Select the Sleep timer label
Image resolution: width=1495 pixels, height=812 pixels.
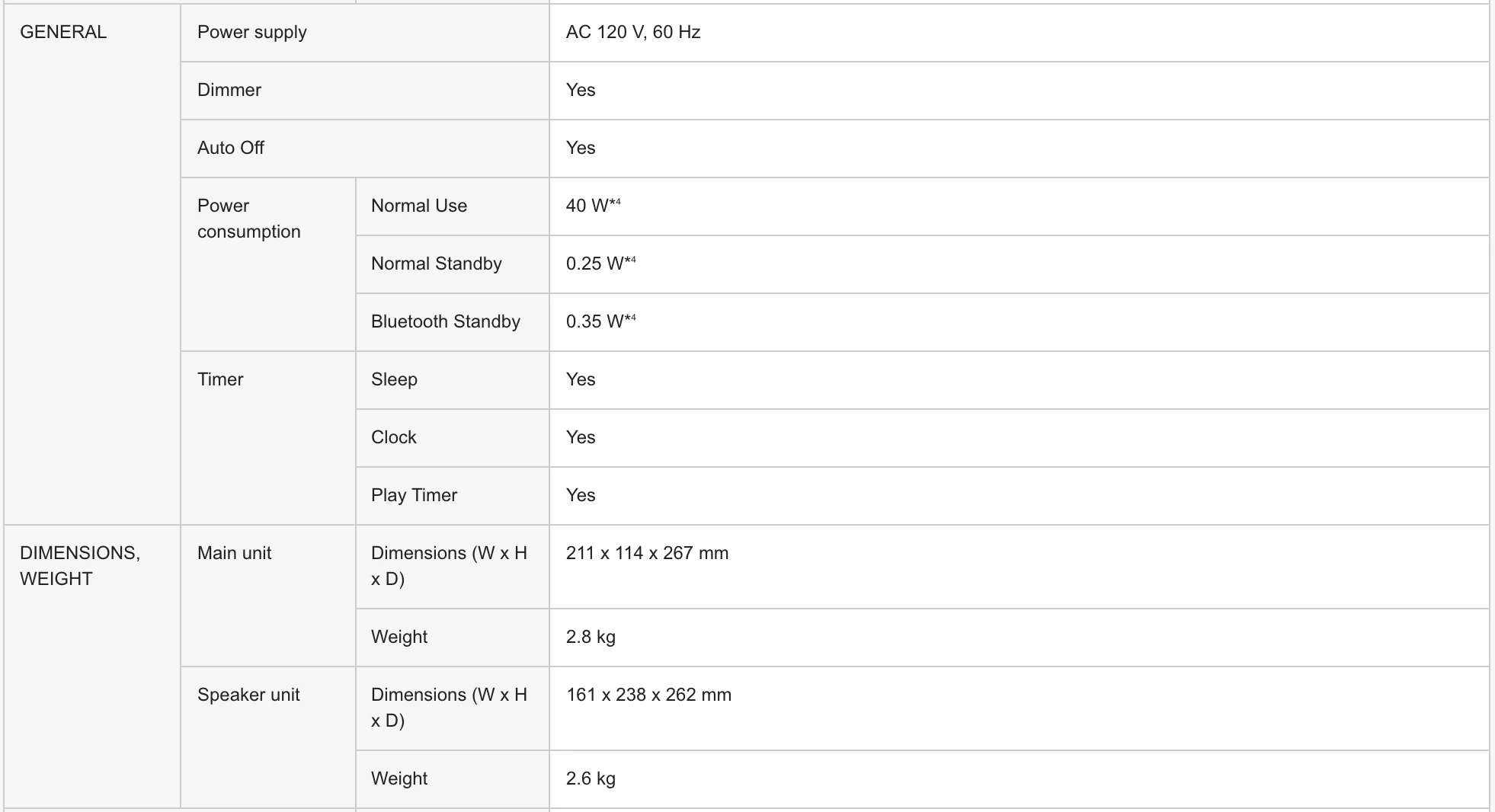tap(394, 379)
